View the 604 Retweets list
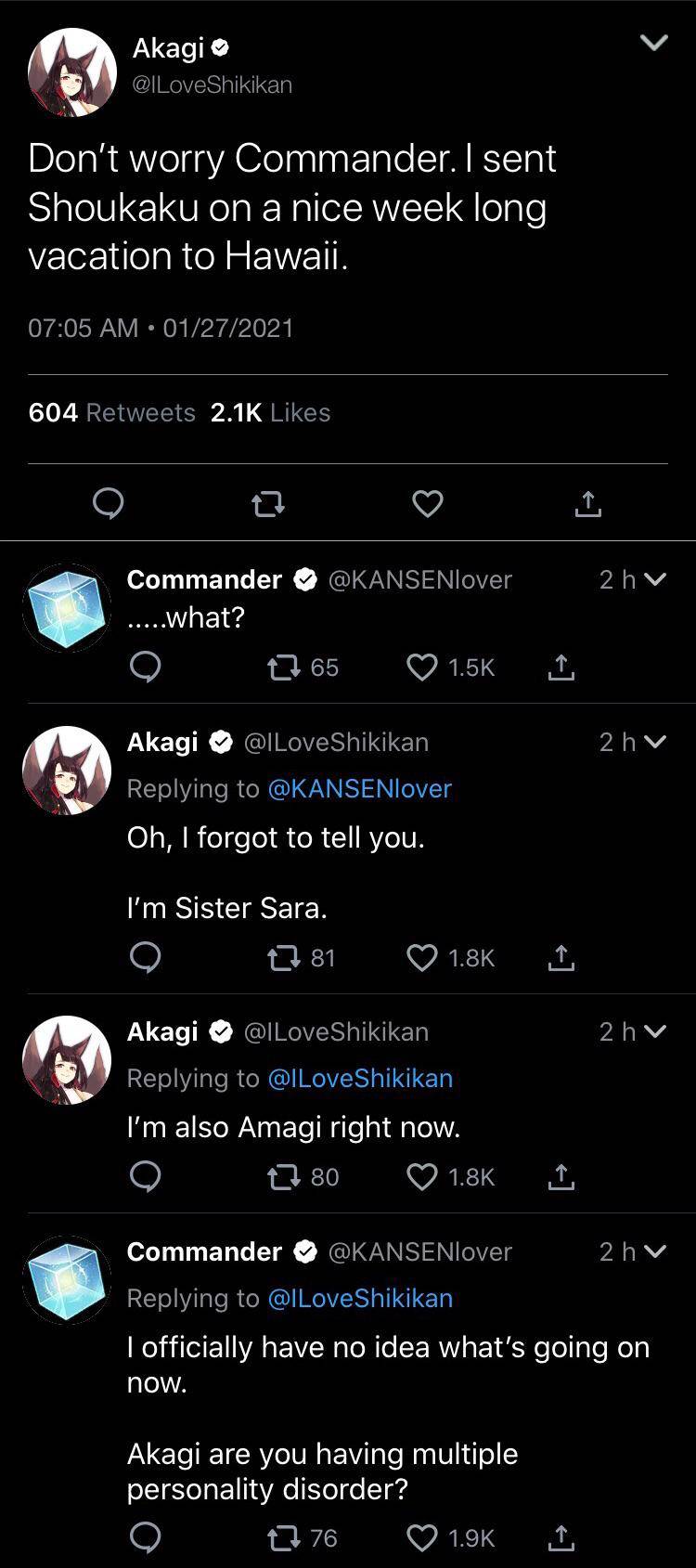The height and width of the screenshot is (1568, 696). click(x=112, y=412)
